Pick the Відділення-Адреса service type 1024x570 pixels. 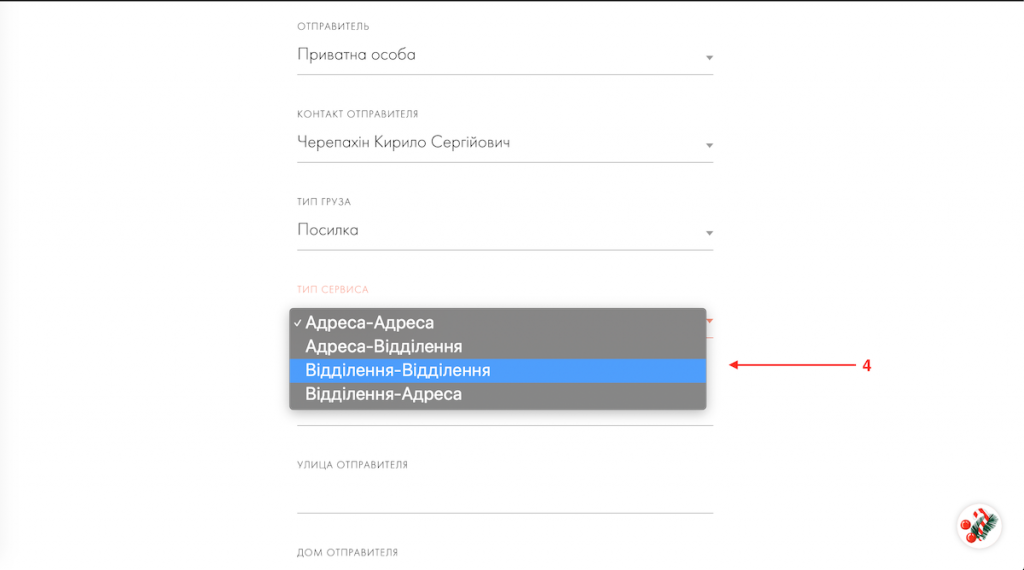click(384, 395)
